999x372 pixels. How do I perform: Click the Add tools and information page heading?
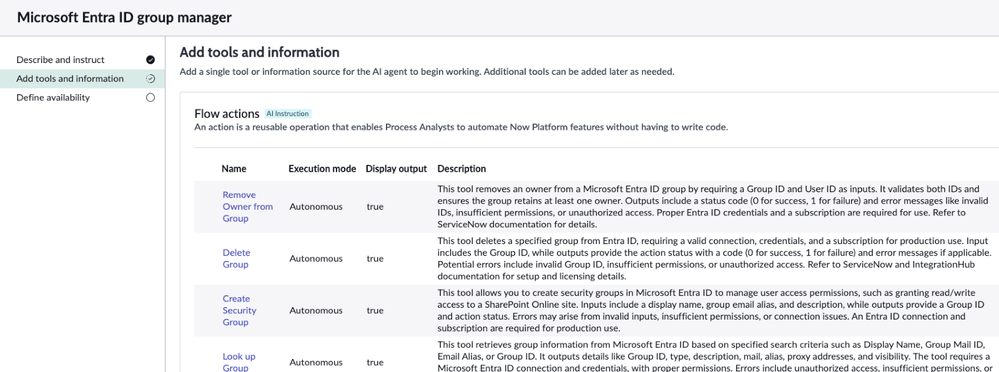click(x=259, y=52)
